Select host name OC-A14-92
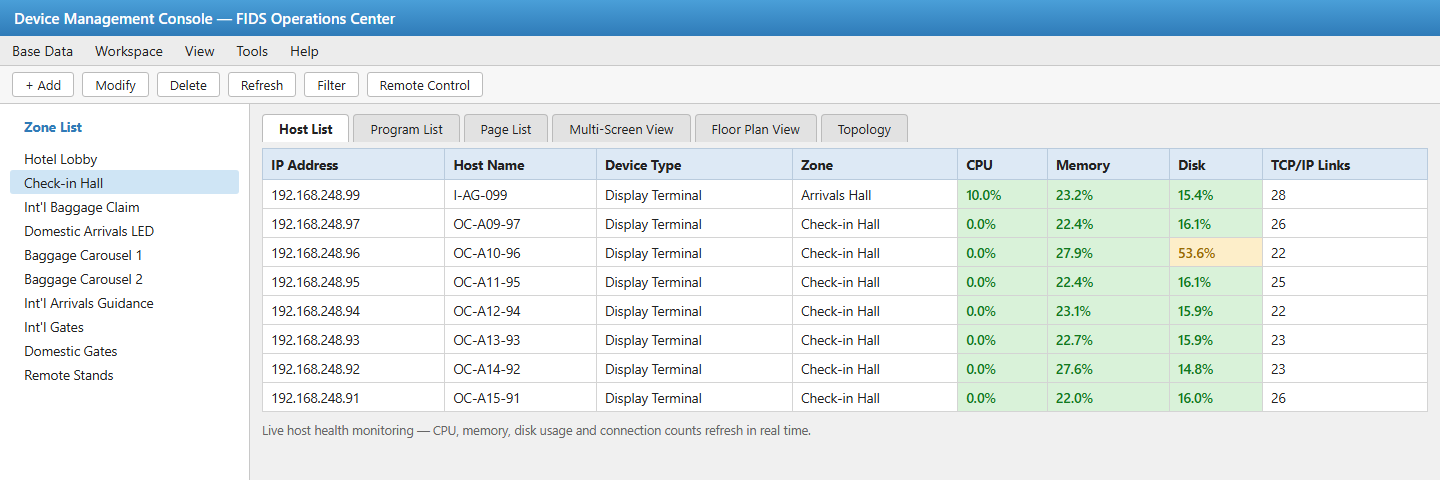This screenshot has height=480, width=1440. tap(521, 369)
